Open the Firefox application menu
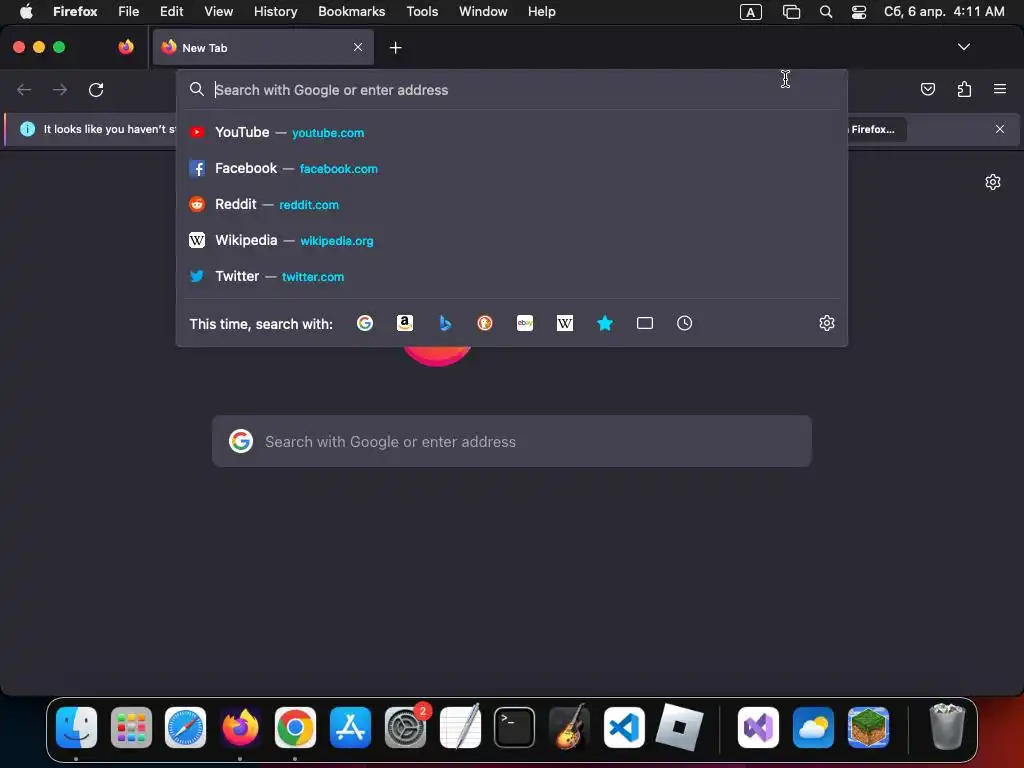This screenshot has width=1024, height=768. [x=75, y=12]
